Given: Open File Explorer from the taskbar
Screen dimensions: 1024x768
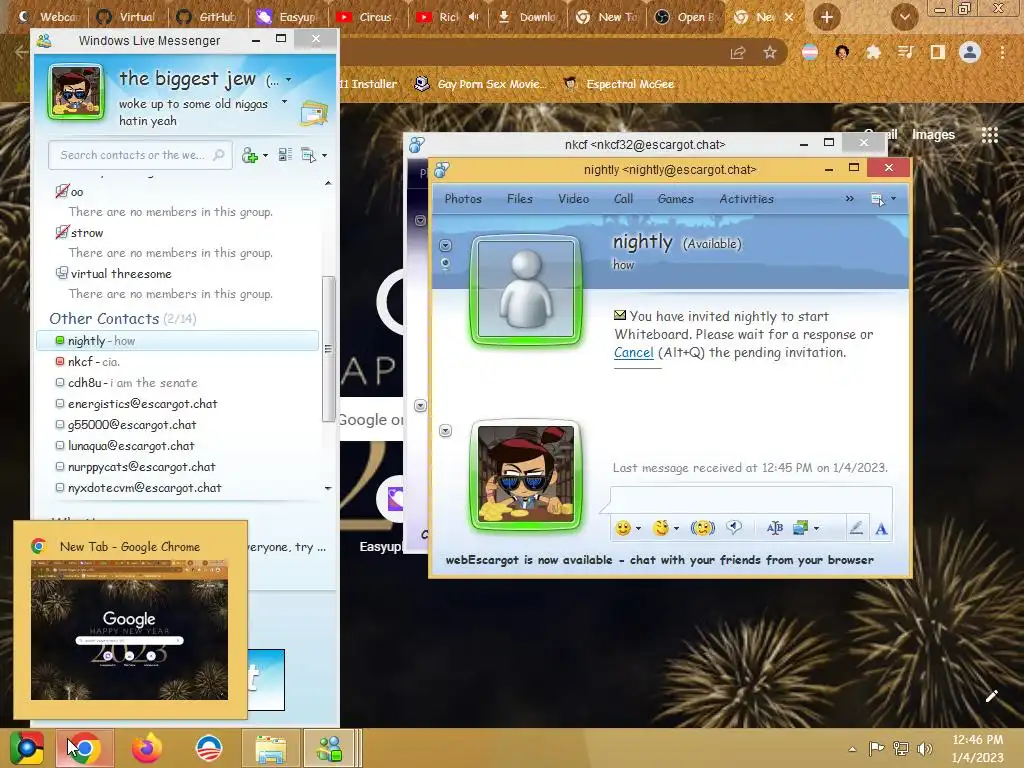Looking at the screenshot, I should 270,748.
